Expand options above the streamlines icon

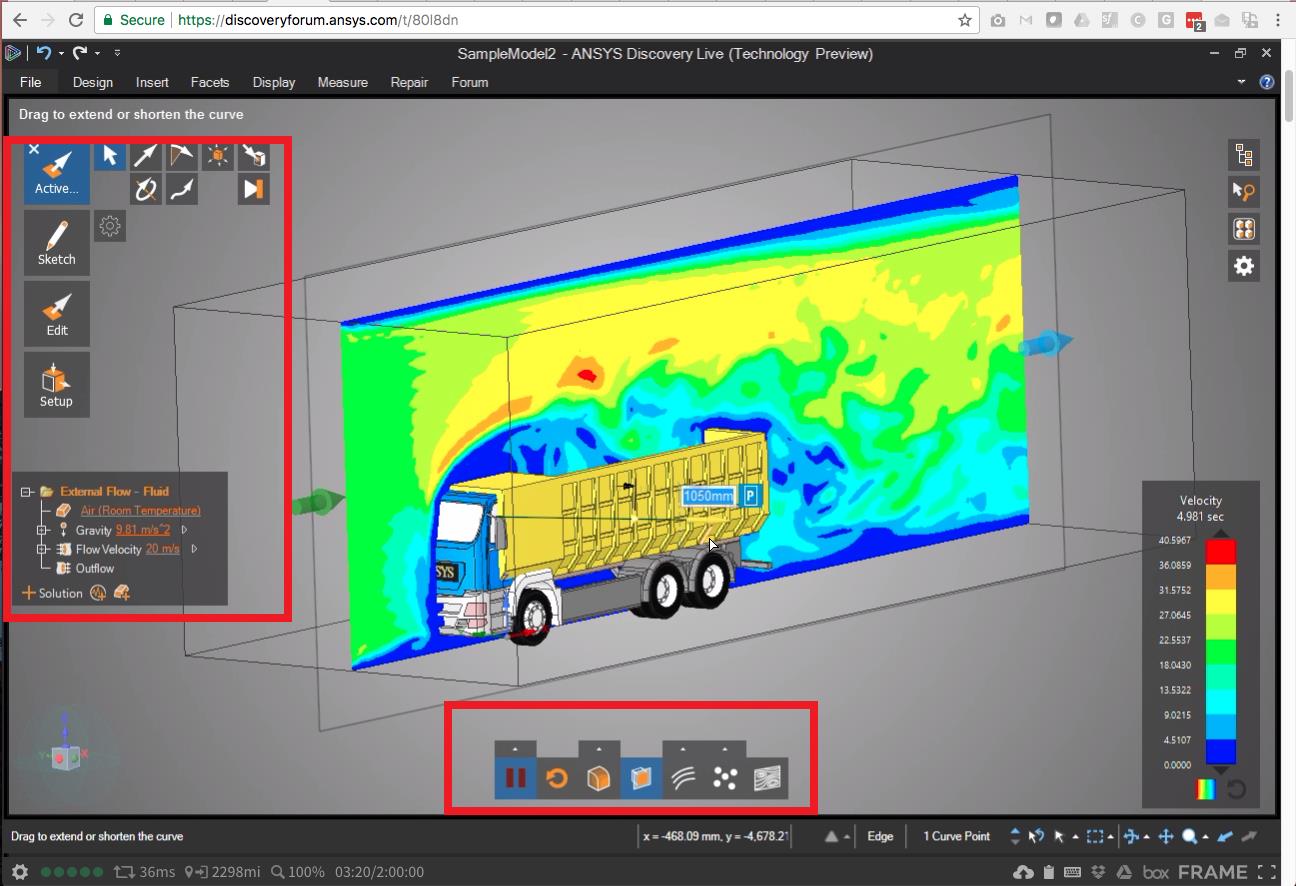coord(683,749)
